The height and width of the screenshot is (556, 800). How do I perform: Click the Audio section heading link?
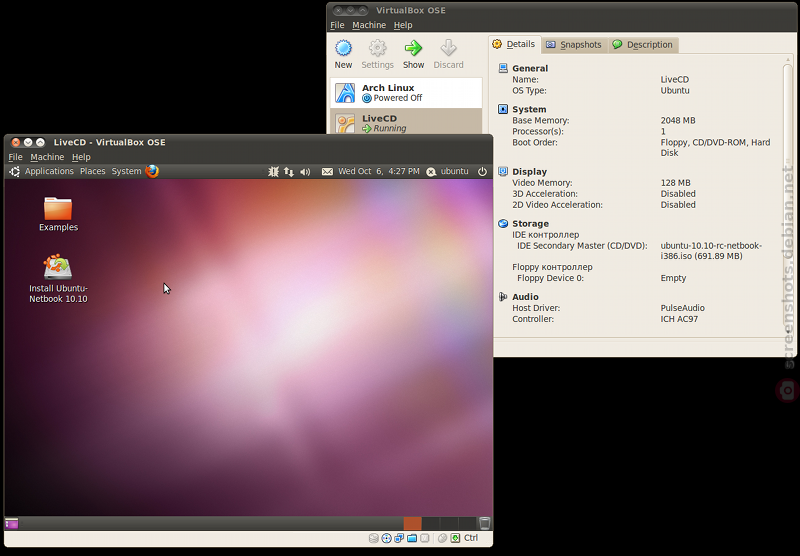(526, 297)
